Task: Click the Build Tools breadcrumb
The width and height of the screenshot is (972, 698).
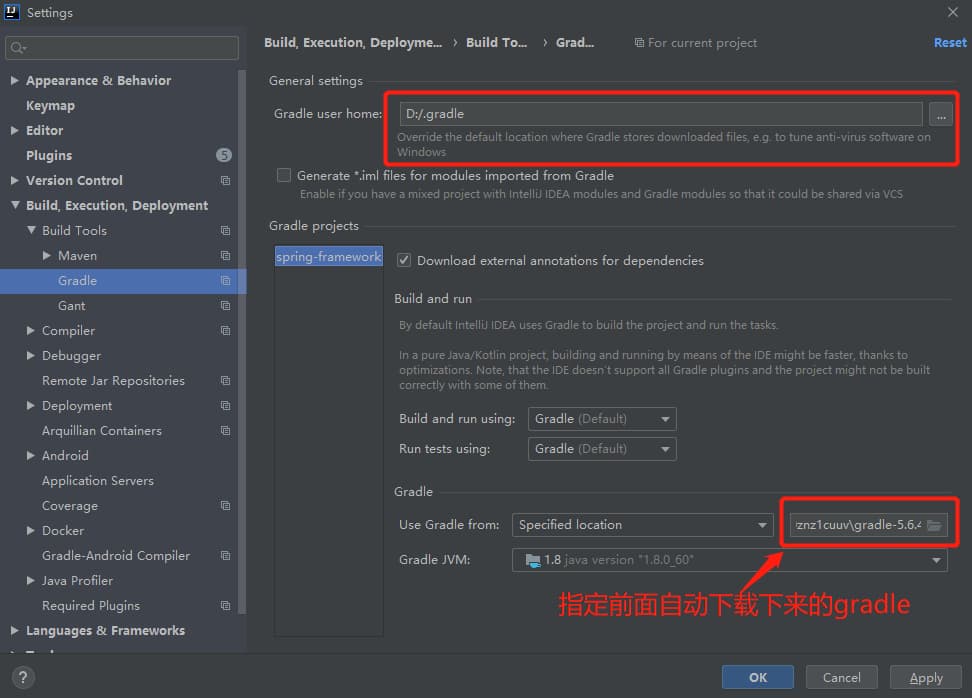Action: (x=497, y=43)
